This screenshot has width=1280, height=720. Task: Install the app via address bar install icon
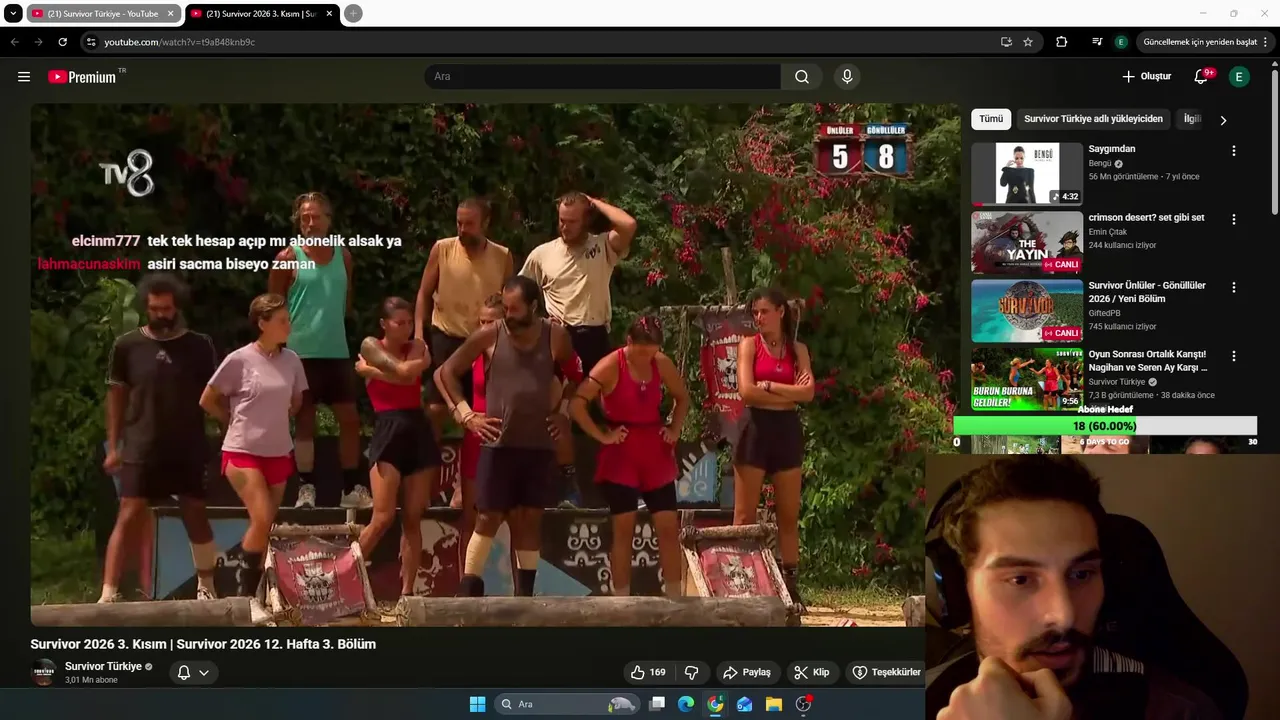(x=1006, y=42)
